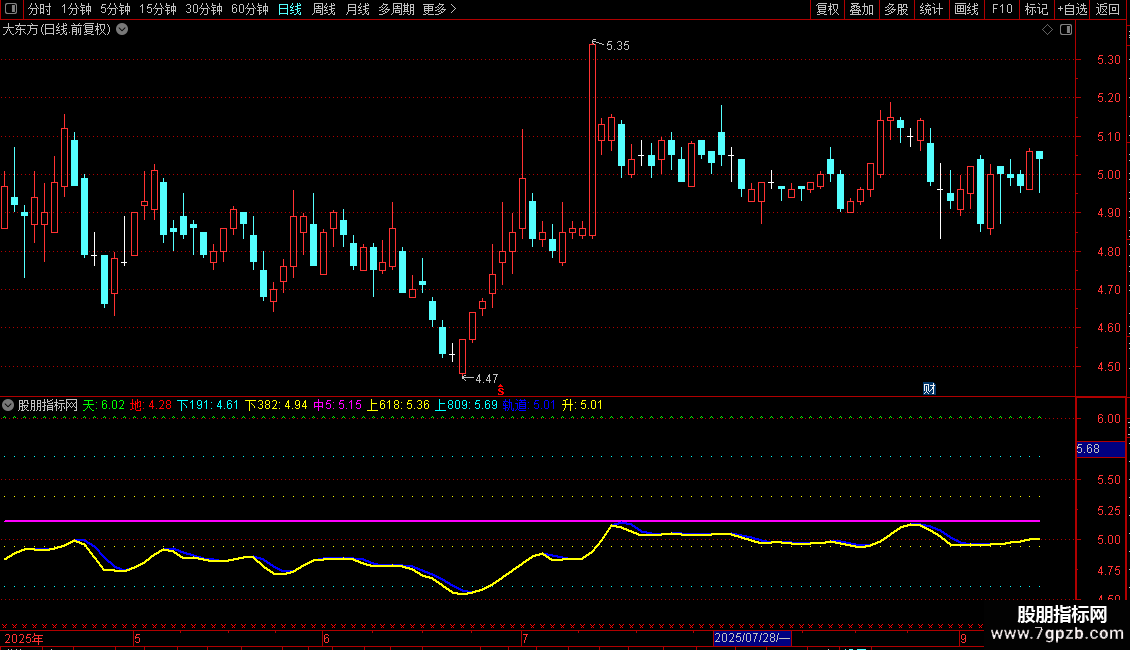Click indicator value 上618: 5.36
This screenshot has width=1130, height=650.
tap(399, 406)
